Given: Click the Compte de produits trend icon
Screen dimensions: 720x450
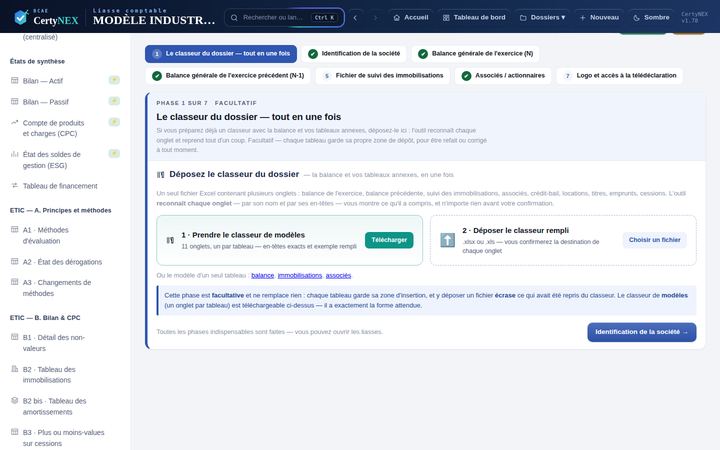Looking at the screenshot, I should point(15,123).
